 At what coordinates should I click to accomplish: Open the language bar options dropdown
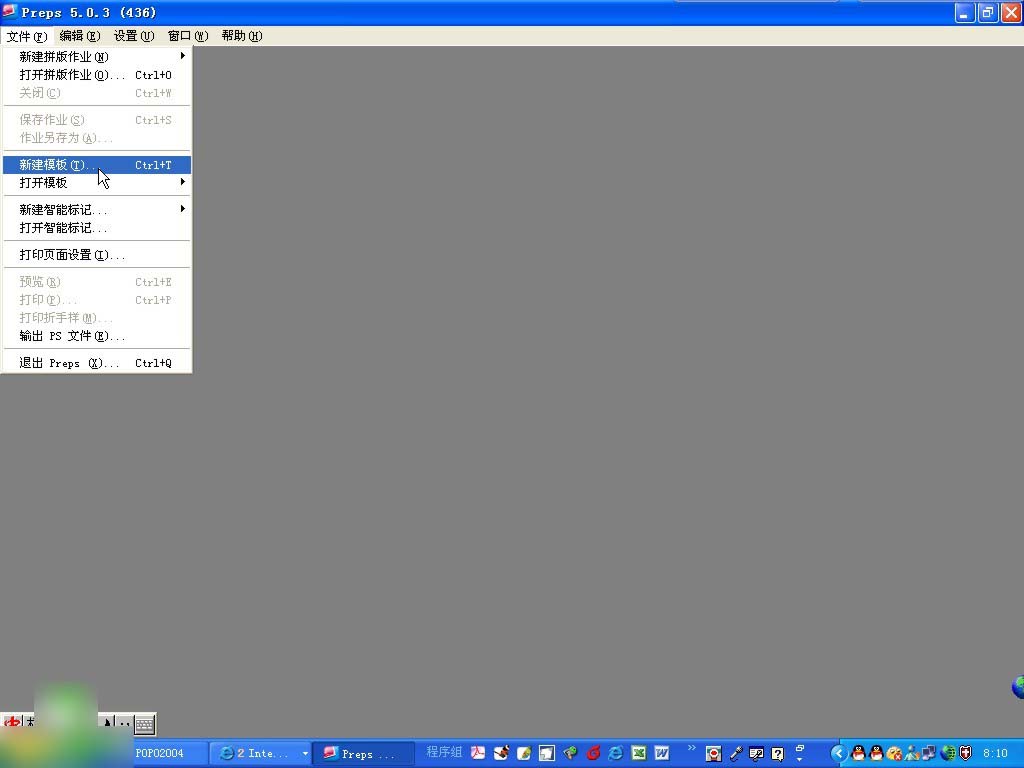[800, 759]
